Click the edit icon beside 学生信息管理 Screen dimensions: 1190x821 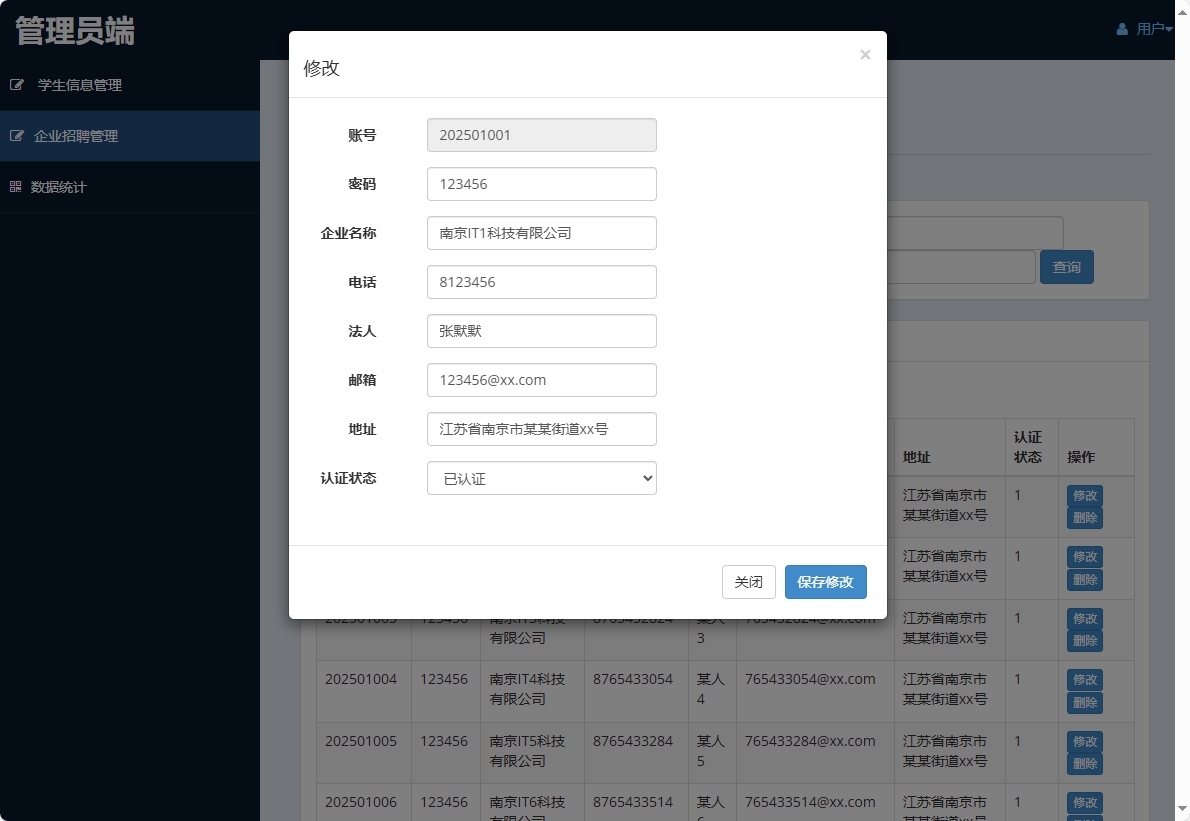coord(17,85)
